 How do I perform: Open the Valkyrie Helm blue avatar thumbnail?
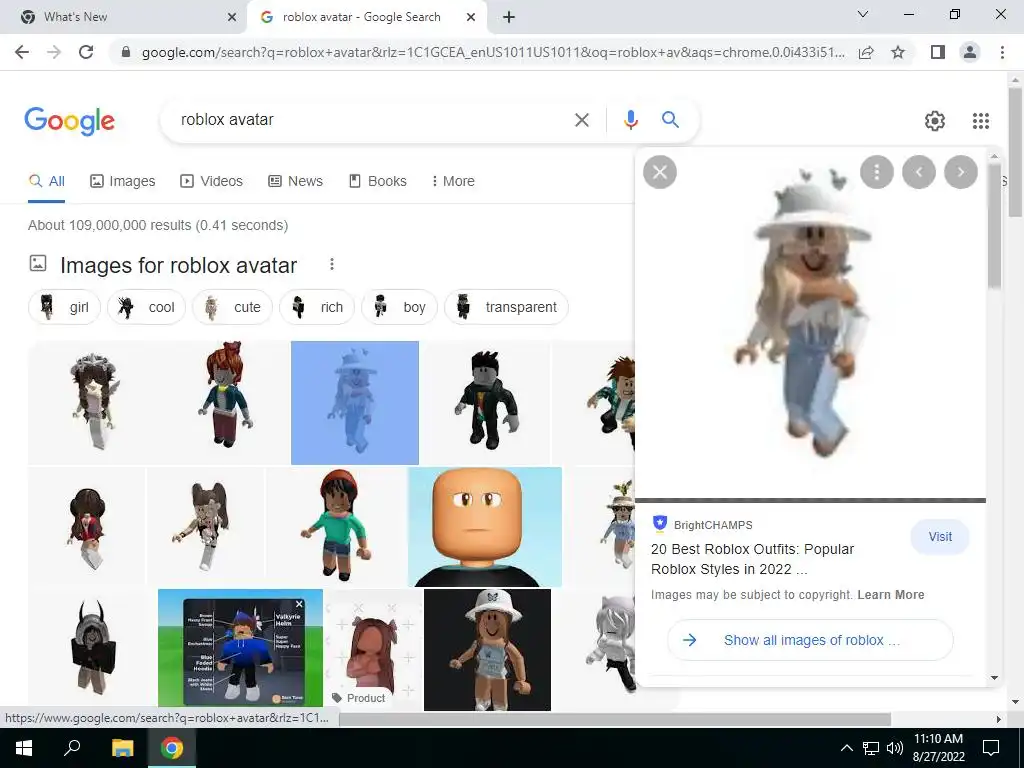240,648
